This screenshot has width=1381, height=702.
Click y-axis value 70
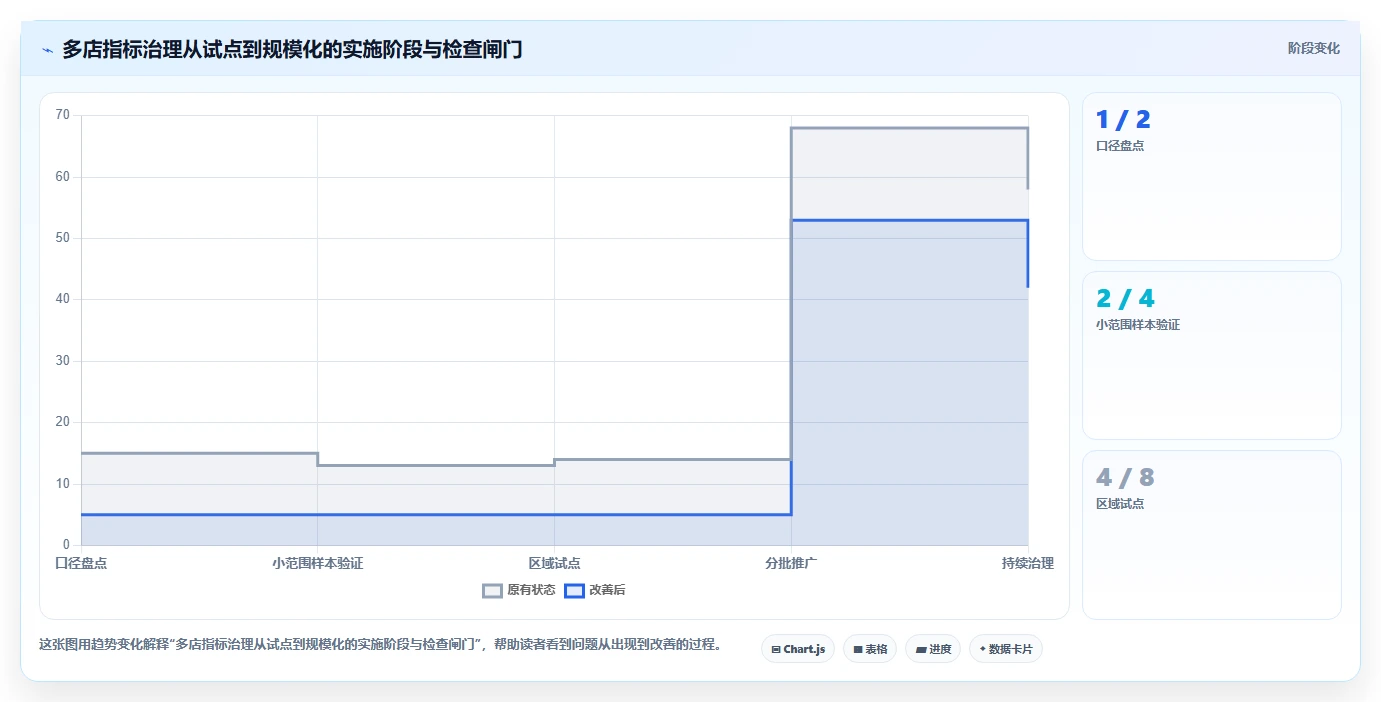click(63, 115)
